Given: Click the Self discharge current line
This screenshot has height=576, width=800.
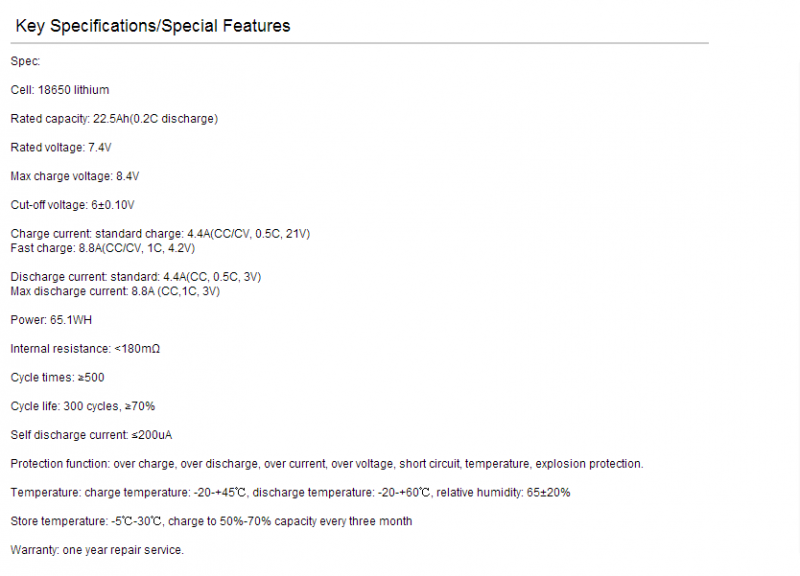Looking at the screenshot, I should tap(91, 435).
